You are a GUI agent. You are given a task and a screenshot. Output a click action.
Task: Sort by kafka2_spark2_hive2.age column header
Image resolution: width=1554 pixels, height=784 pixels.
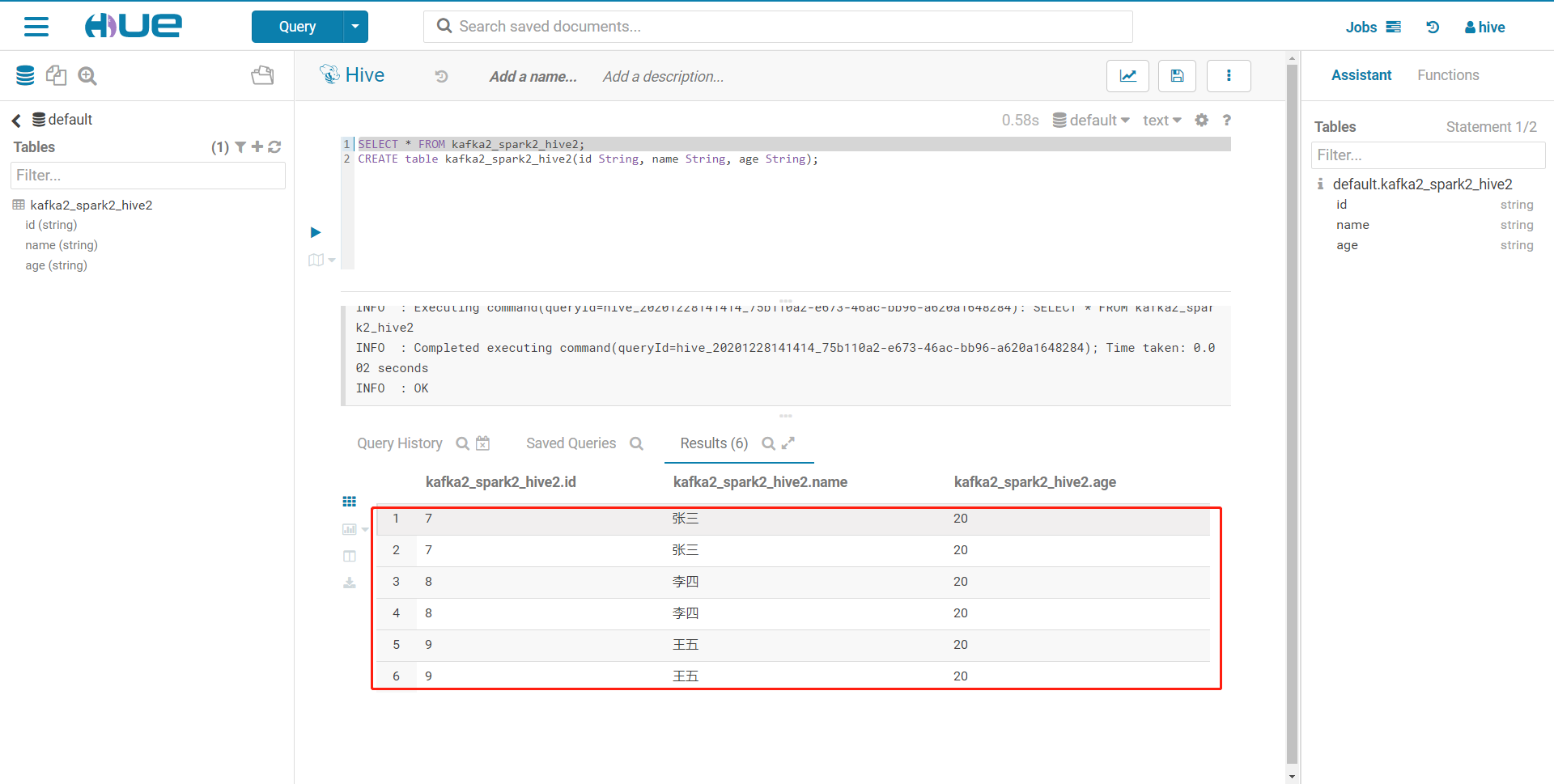click(x=1035, y=482)
